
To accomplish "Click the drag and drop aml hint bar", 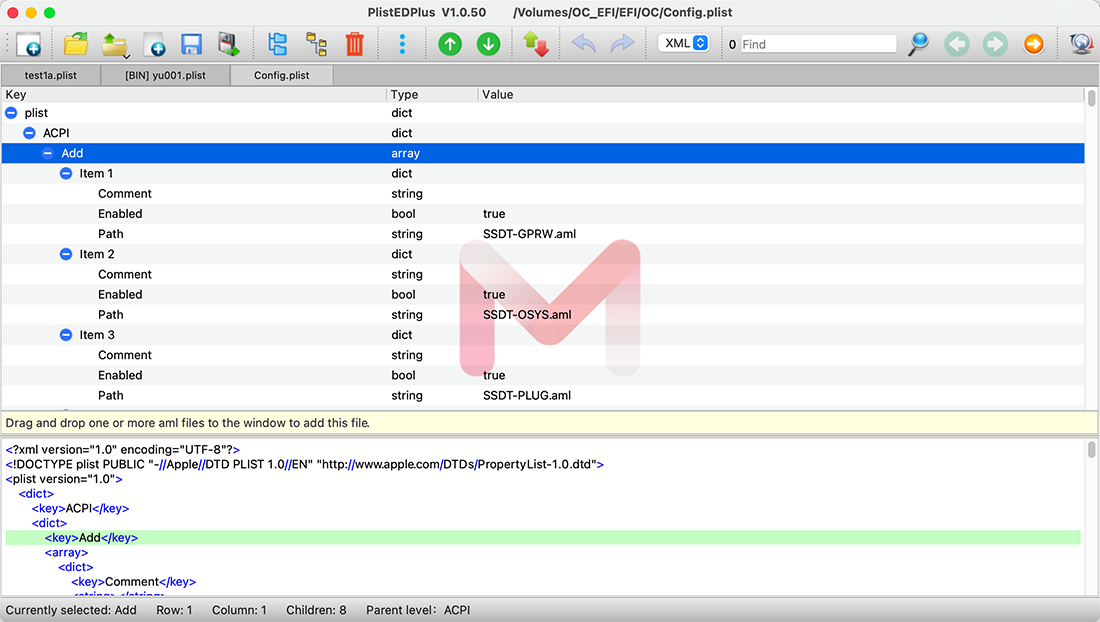I will click(550, 423).
